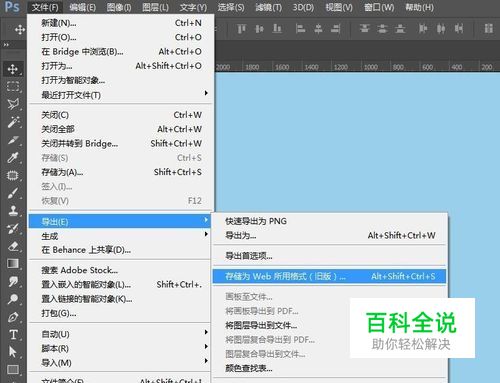This screenshot has width=500, height=383.
Task: Select 导出首选项... in submenu
Action: 329,256
